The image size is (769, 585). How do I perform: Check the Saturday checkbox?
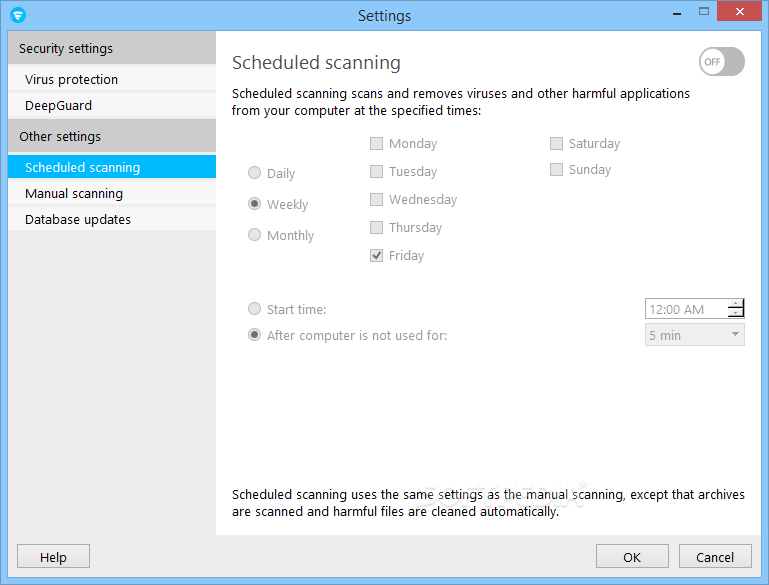556,143
